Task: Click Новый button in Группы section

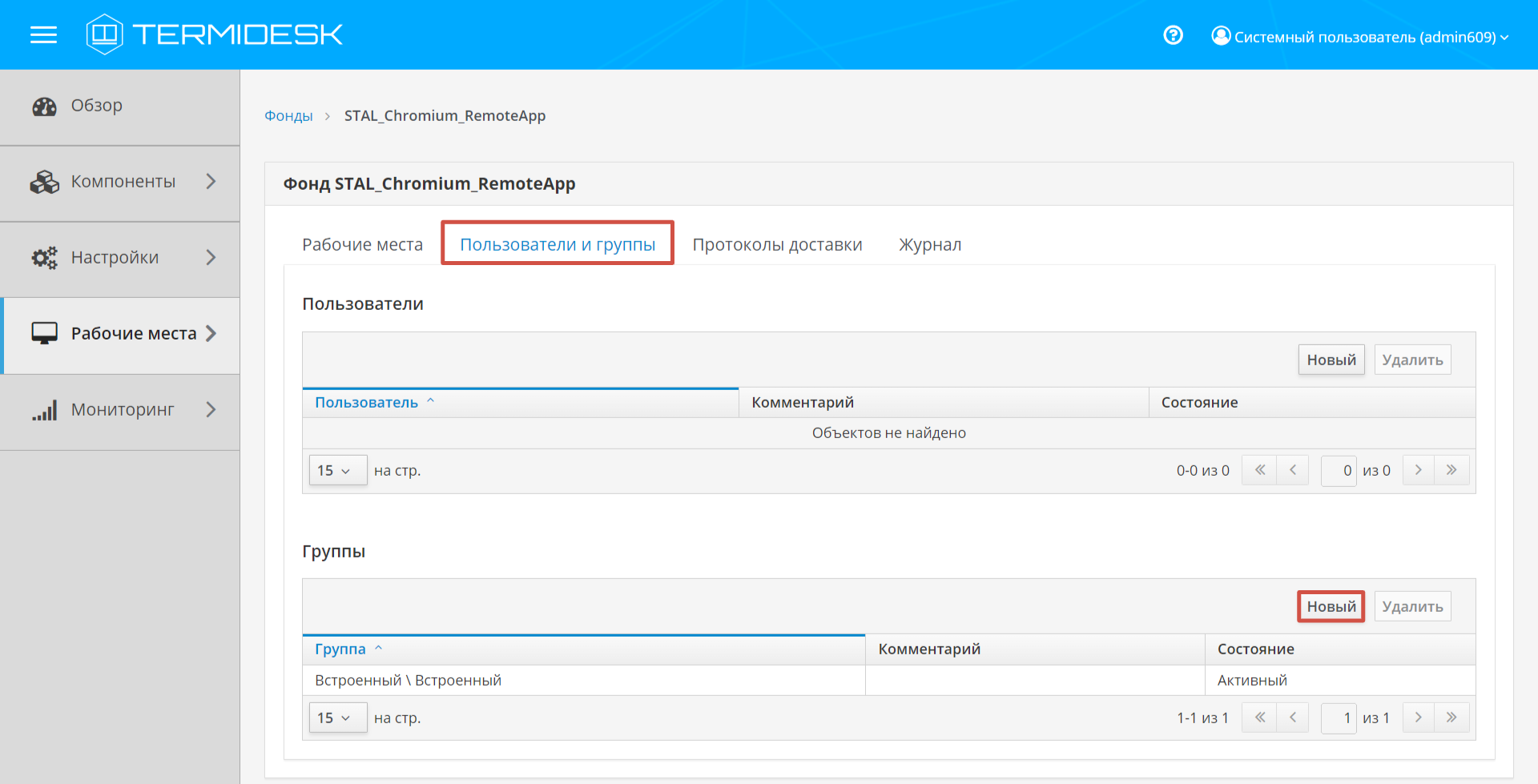Action: pos(1331,606)
